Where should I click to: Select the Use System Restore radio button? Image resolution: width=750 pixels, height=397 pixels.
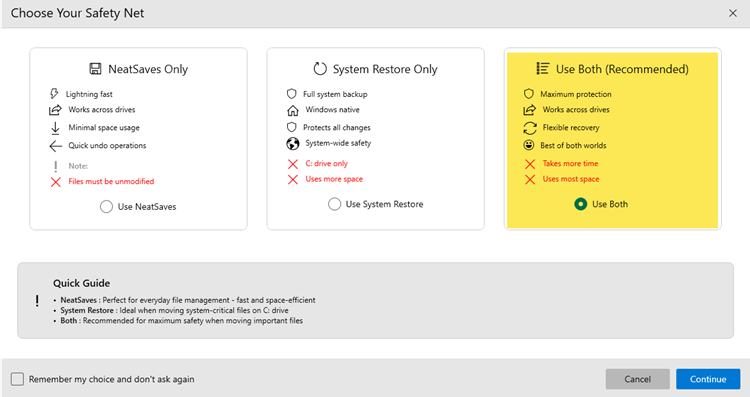334,204
